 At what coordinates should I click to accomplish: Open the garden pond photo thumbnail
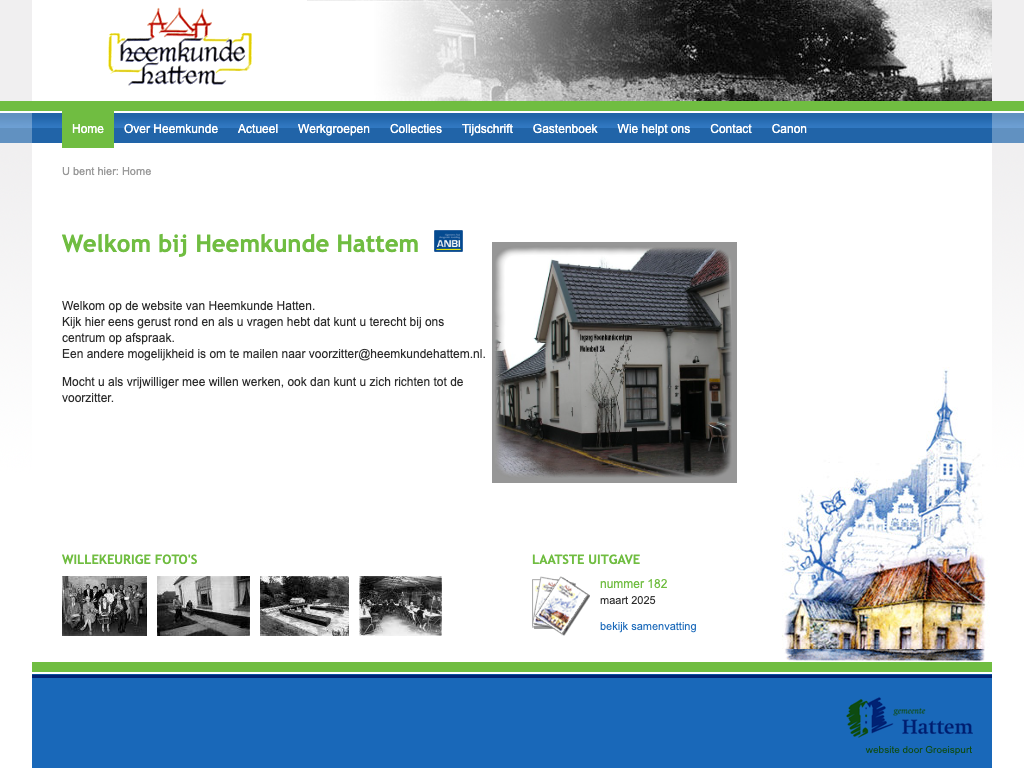pos(304,605)
